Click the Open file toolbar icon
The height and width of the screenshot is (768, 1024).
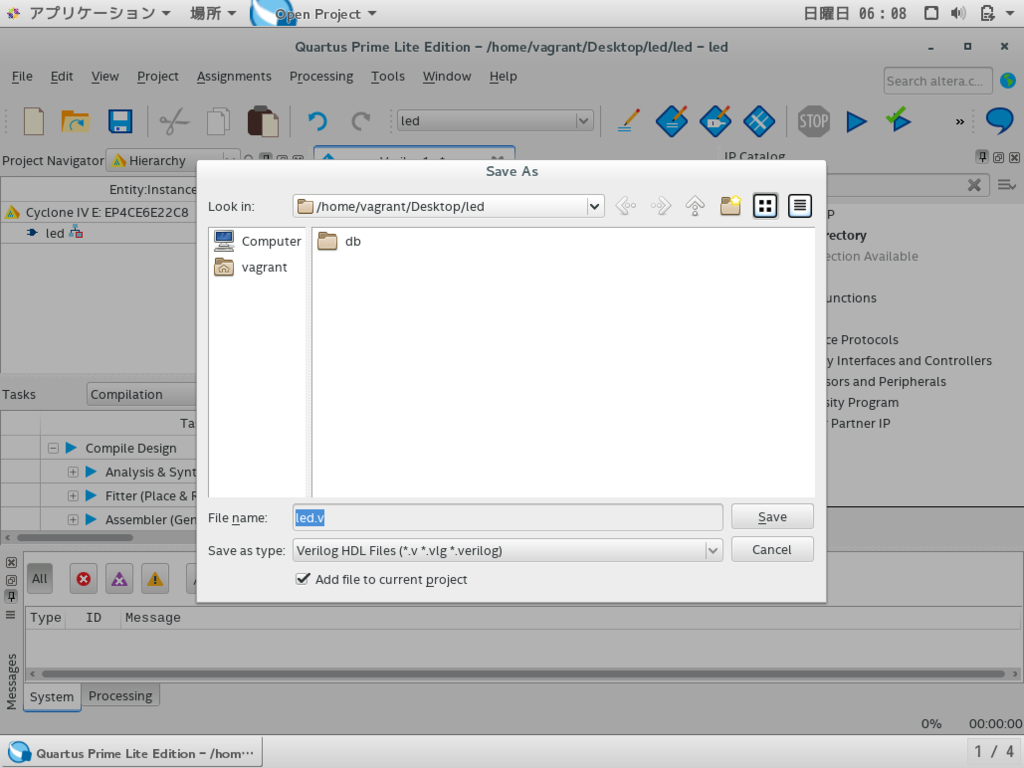click(x=75, y=121)
